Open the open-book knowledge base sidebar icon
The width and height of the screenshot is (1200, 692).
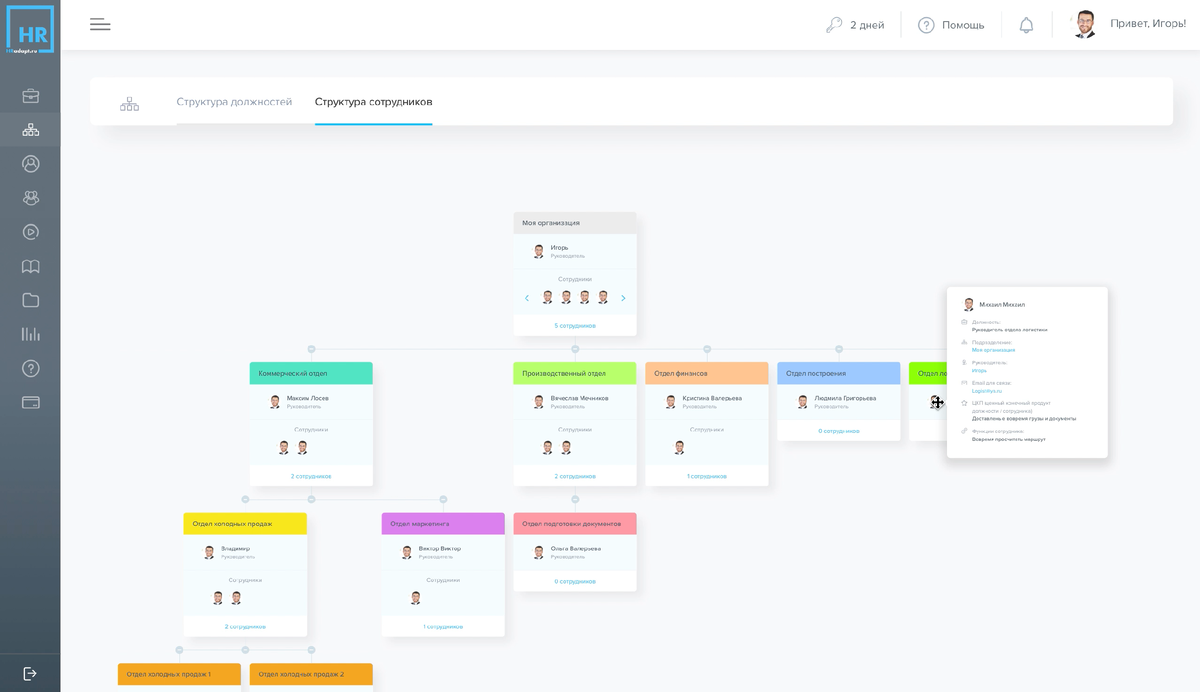click(x=31, y=266)
